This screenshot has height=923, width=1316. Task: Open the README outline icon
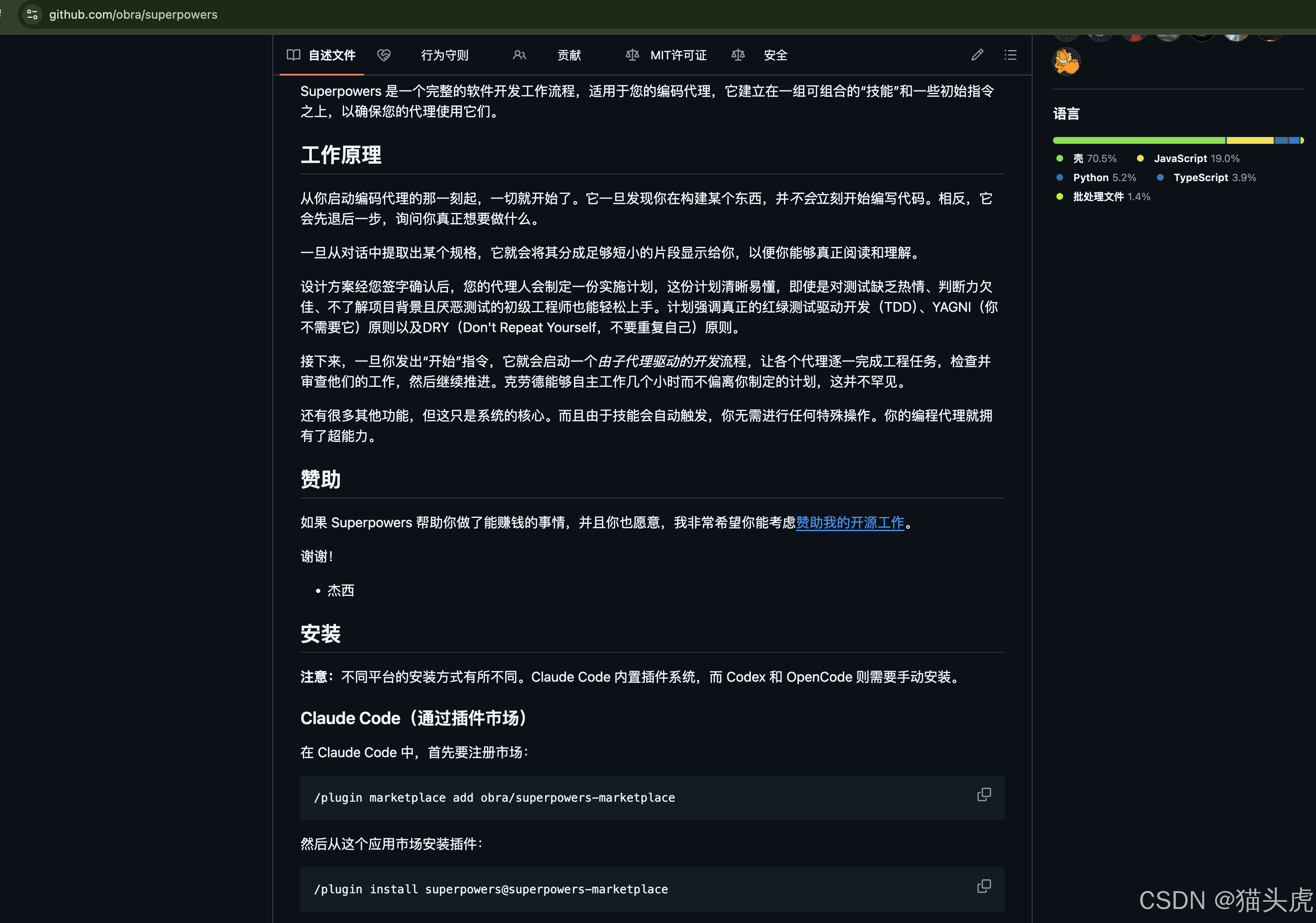click(x=1011, y=55)
